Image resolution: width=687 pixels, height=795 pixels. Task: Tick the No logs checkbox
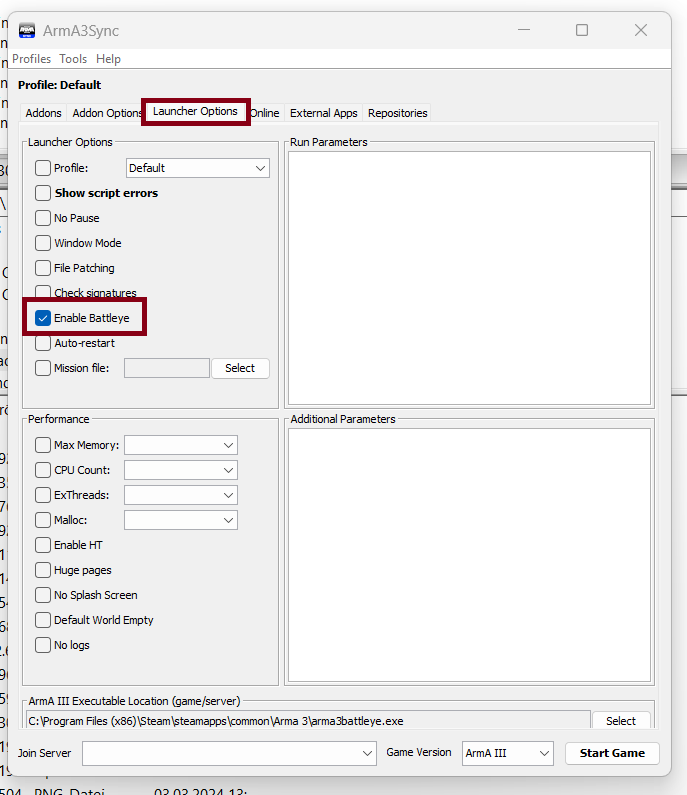pos(43,645)
